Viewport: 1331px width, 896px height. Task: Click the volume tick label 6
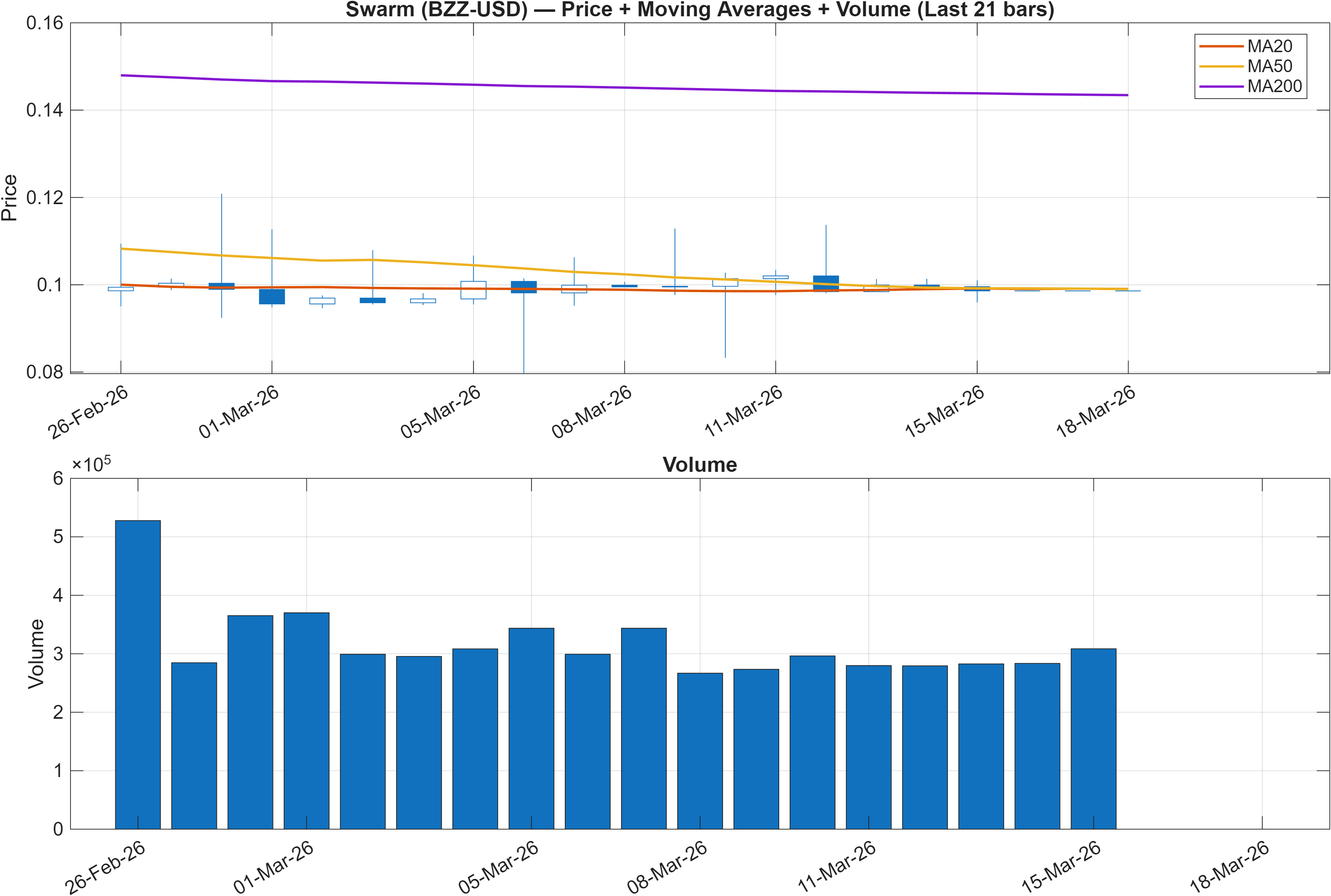tap(58, 478)
